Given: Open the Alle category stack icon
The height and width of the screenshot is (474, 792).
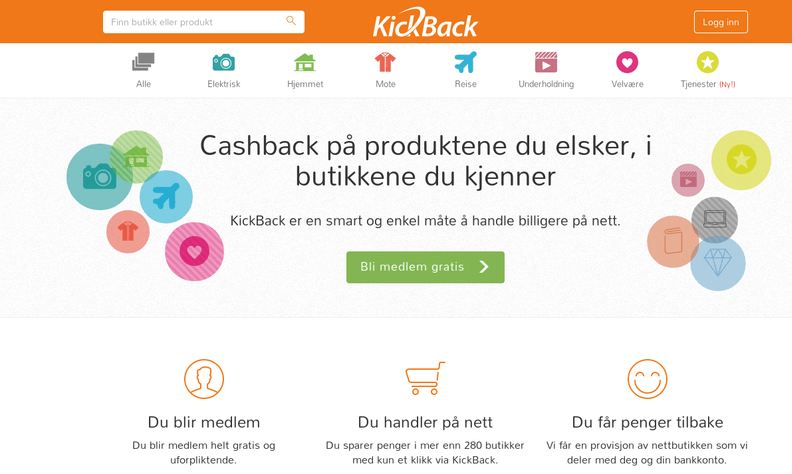Looking at the screenshot, I should pos(143,62).
